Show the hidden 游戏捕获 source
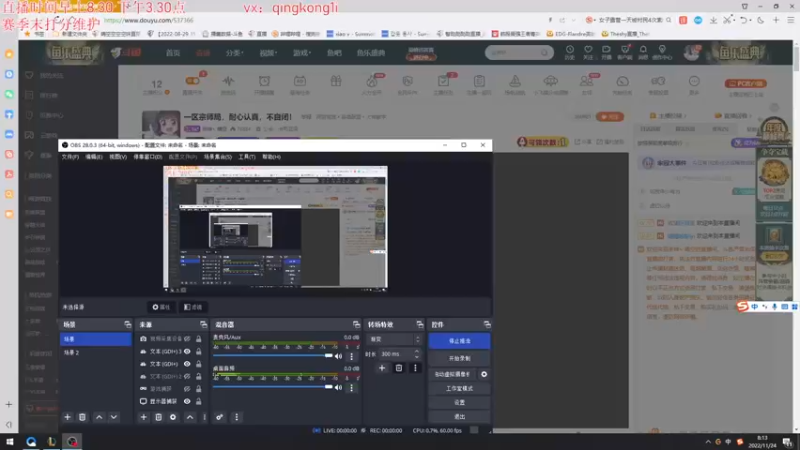 tap(187, 389)
